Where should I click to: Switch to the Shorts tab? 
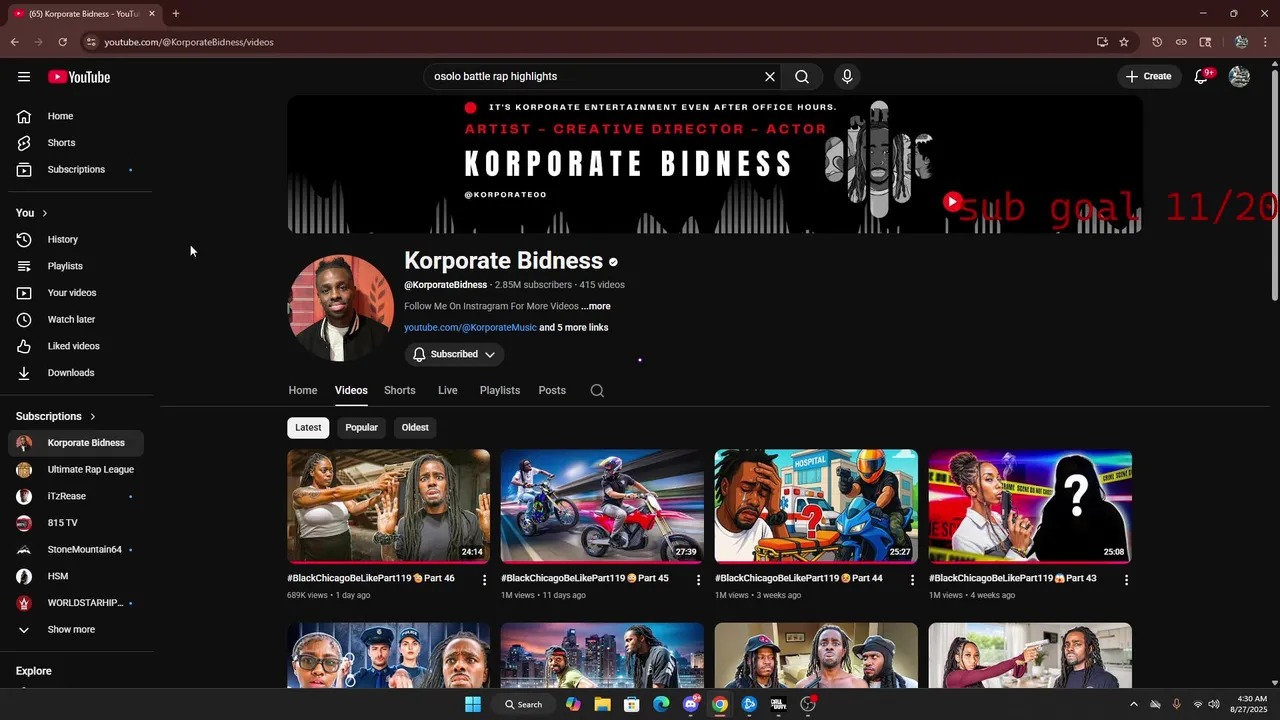coord(400,391)
